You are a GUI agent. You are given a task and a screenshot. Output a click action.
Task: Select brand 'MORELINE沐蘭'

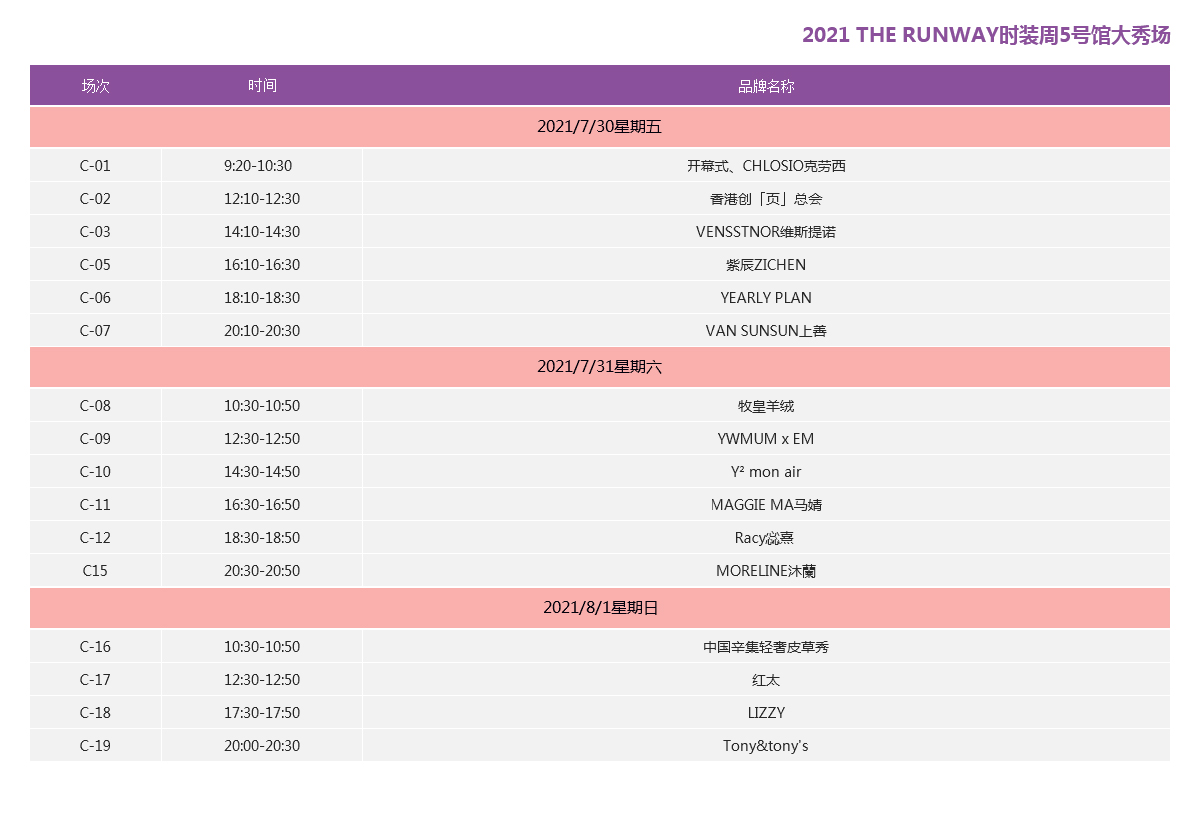click(x=766, y=571)
